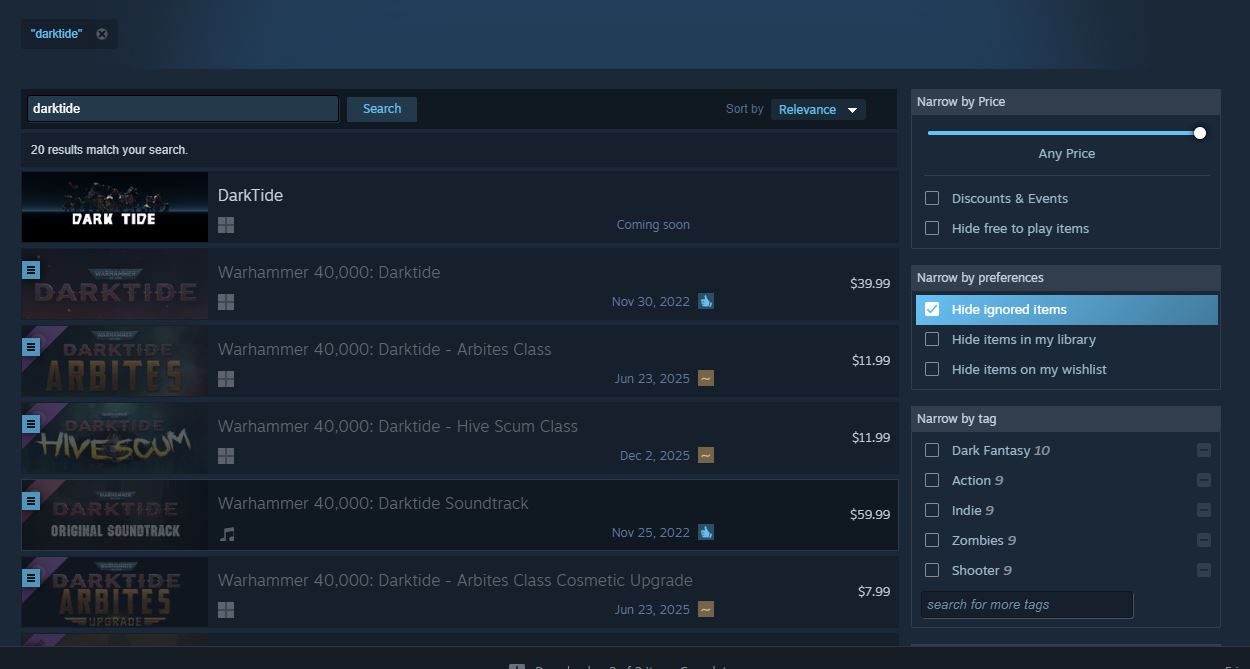1250x669 pixels.
Task: Click $59.99 price of Darktide Soundtrack
Action: (x=870, y=514)
